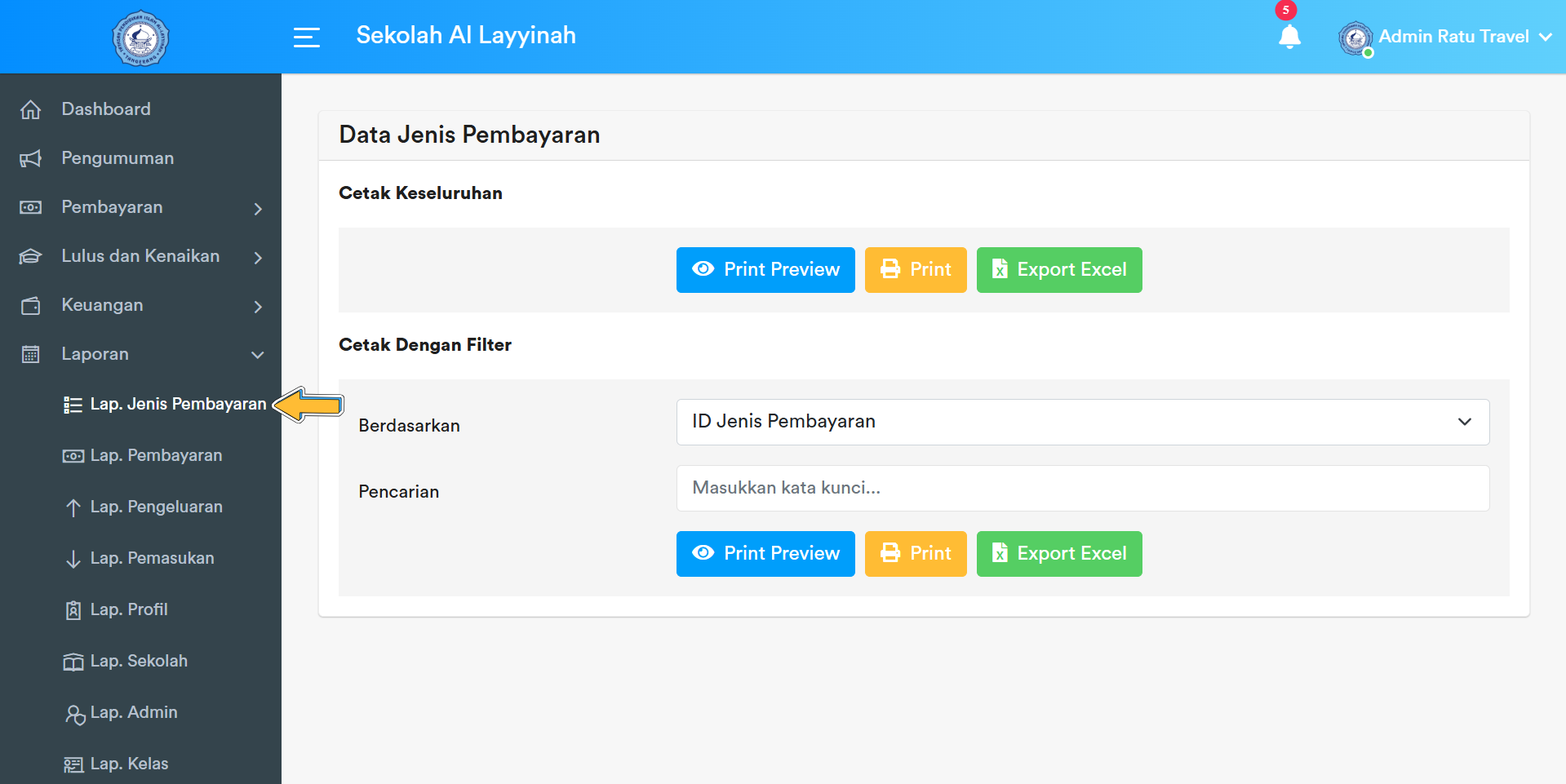The width and height of the screenshot is (1566, 784).
Task: Select Lap. Jenis Pembayaran in the sidebar
Action: (178, 404)
